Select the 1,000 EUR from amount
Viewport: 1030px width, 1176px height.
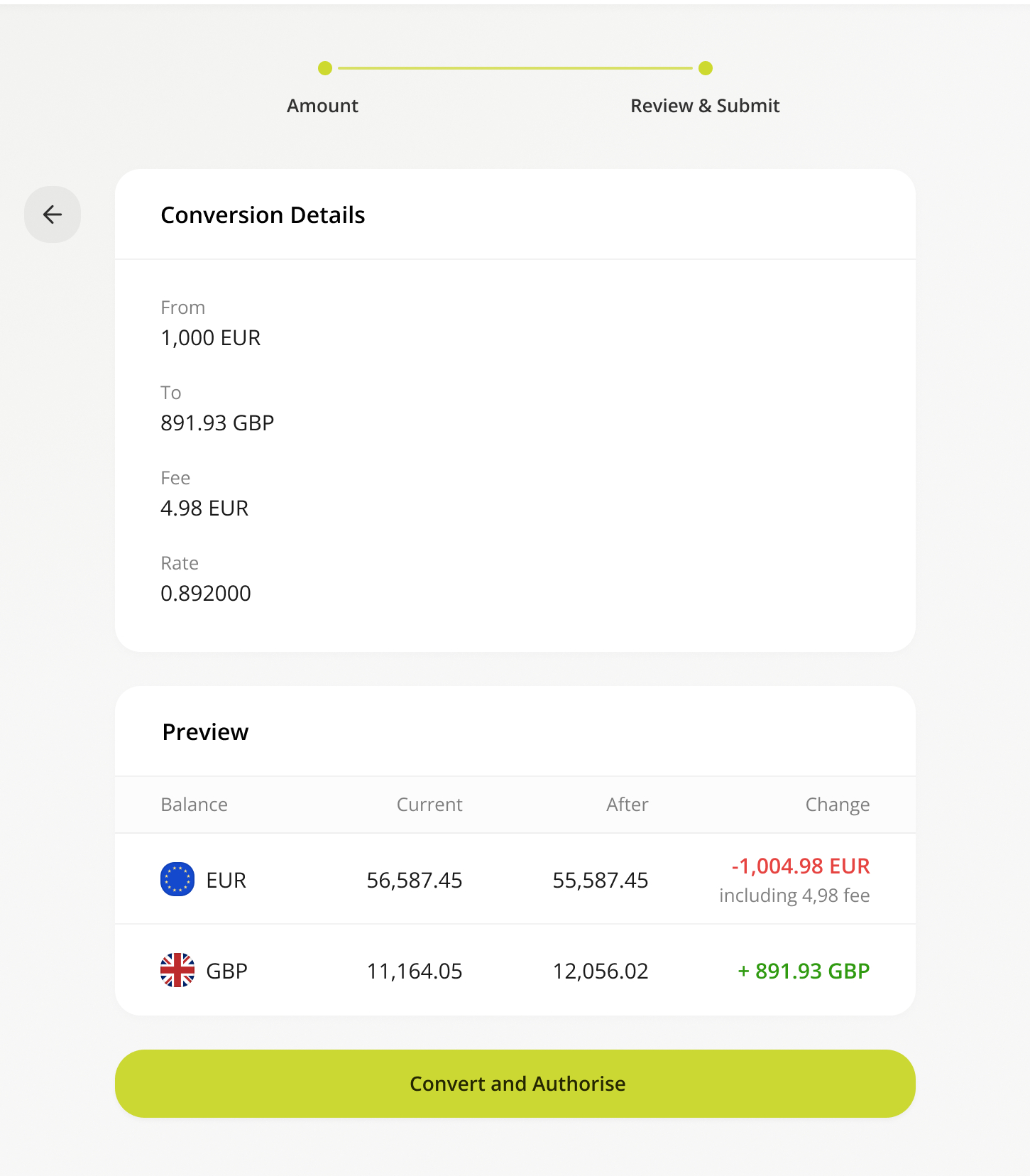211,338
